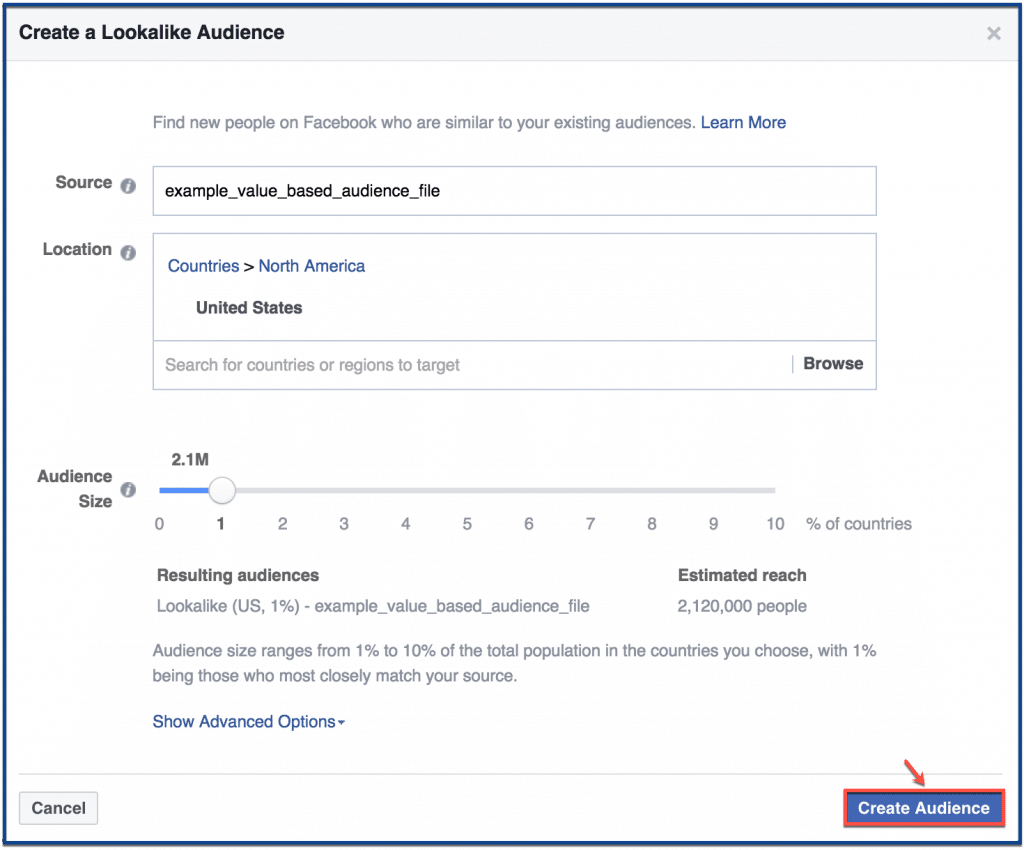Image resolution: width=1024 pixels, height=850 pixels.
Task: Click the audience size slider handle
Action: coord(222,490)
